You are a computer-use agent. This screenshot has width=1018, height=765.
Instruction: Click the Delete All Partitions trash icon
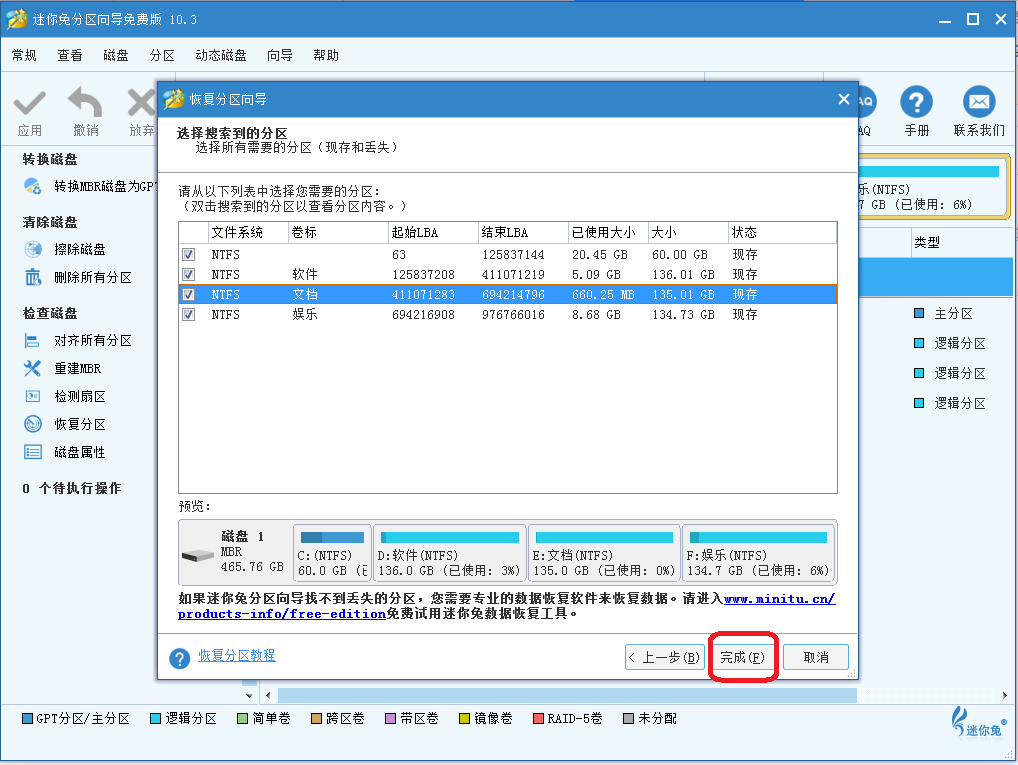click(32, 277)
